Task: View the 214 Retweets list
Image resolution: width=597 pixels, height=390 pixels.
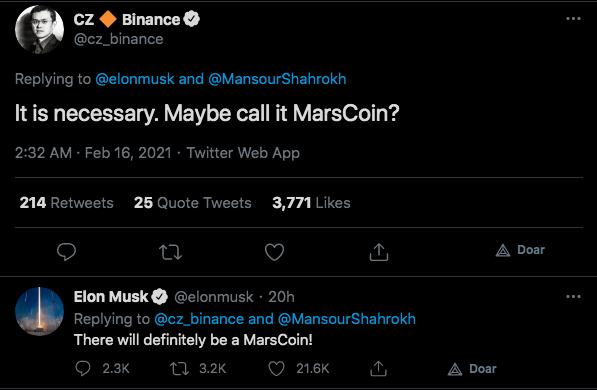Action: [x=66, y=203]
